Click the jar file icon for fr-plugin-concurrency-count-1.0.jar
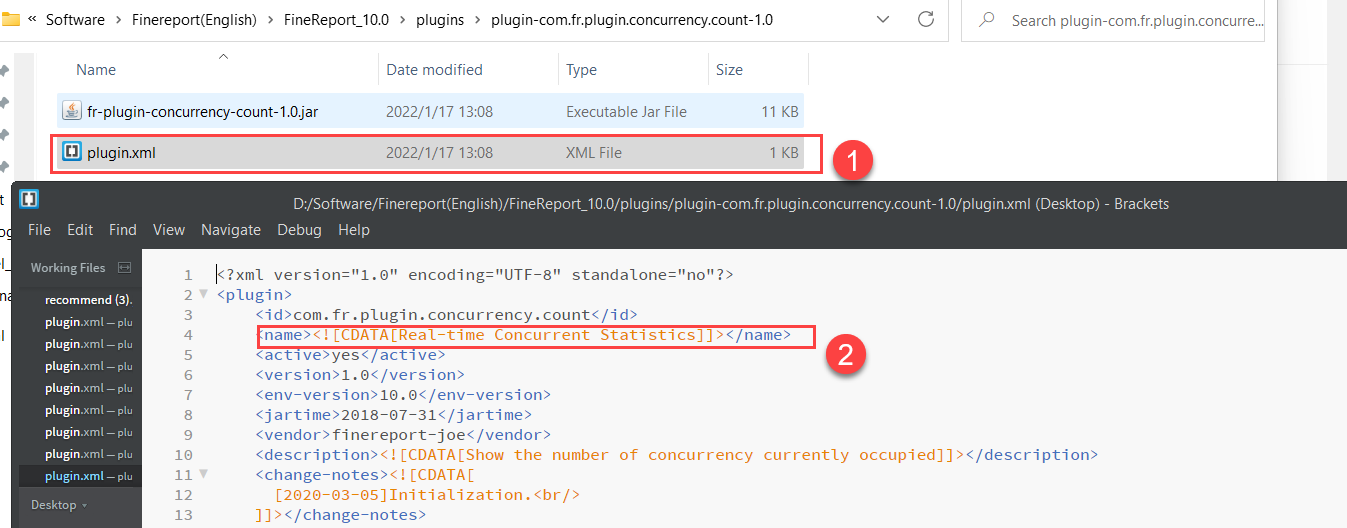1347x528 pixels. (x=72, y=112)
